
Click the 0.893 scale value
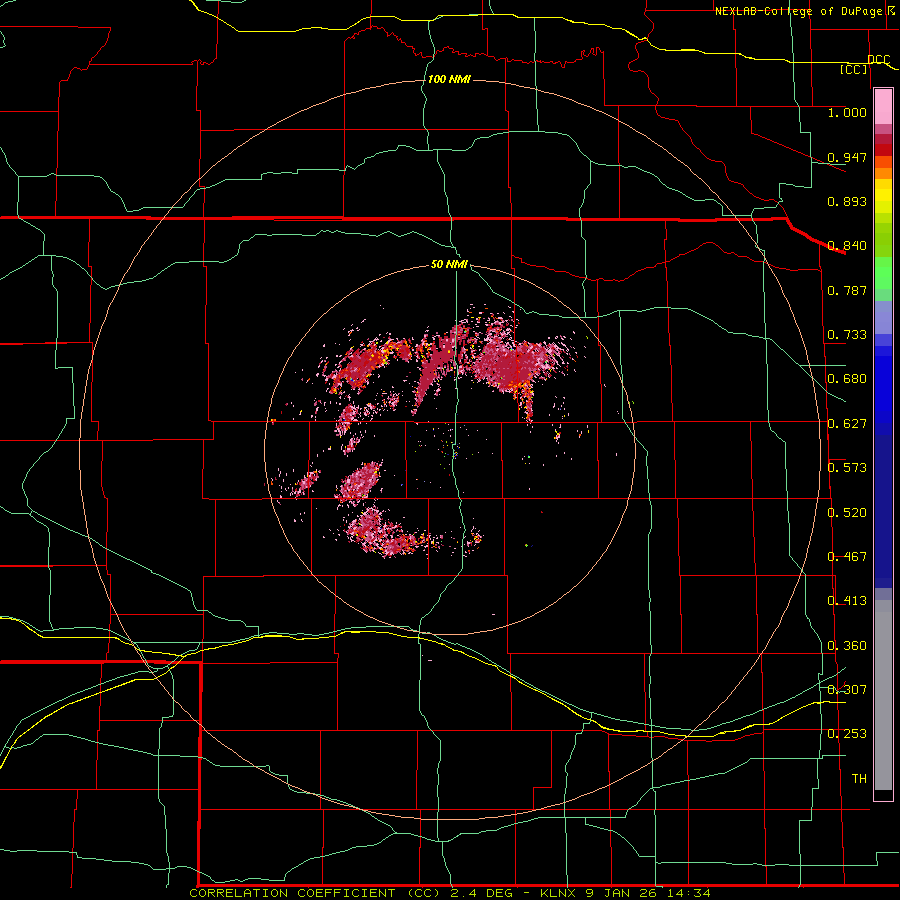click(847, 201)
